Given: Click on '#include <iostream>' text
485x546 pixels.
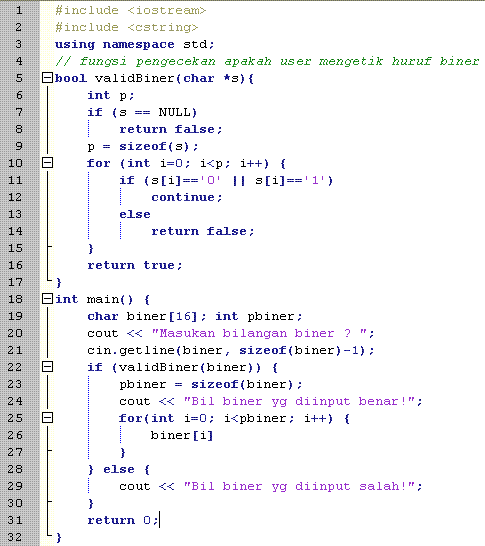Looking at the screenshot, I should (131, 10).
